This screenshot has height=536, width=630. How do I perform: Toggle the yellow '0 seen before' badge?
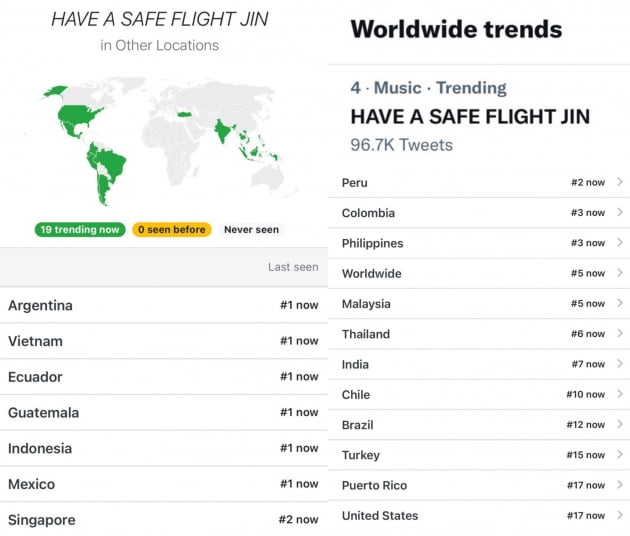click(172, 229)
